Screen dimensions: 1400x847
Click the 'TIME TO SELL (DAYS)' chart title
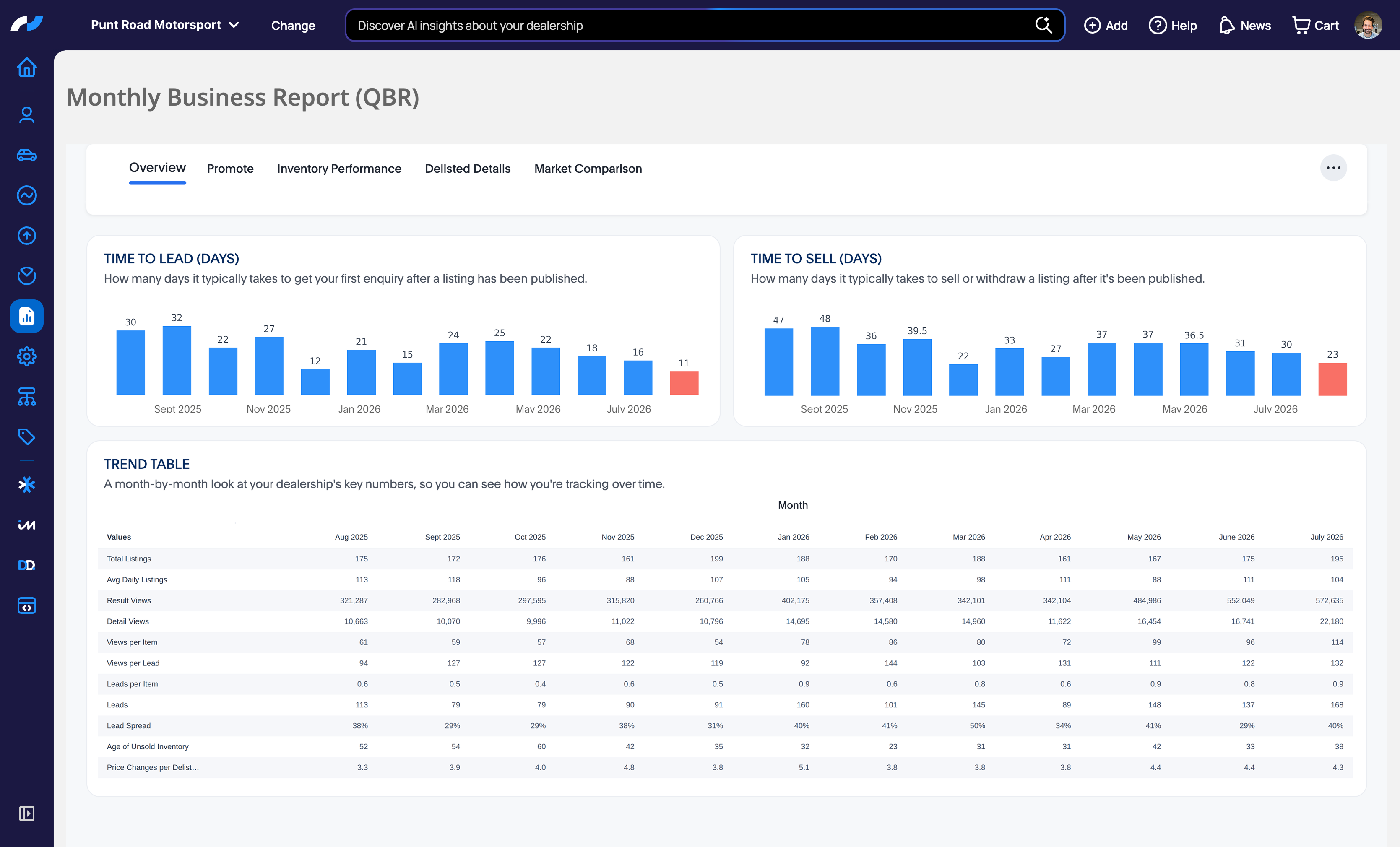(816, 258)
